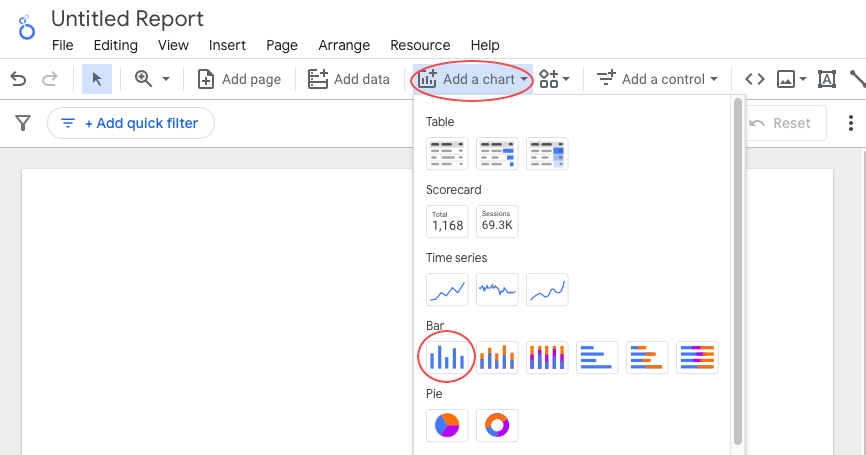This screenshot has width=866, height=455.
Task: Open the Add a control dropdown
Action: (x=657, y=80)
